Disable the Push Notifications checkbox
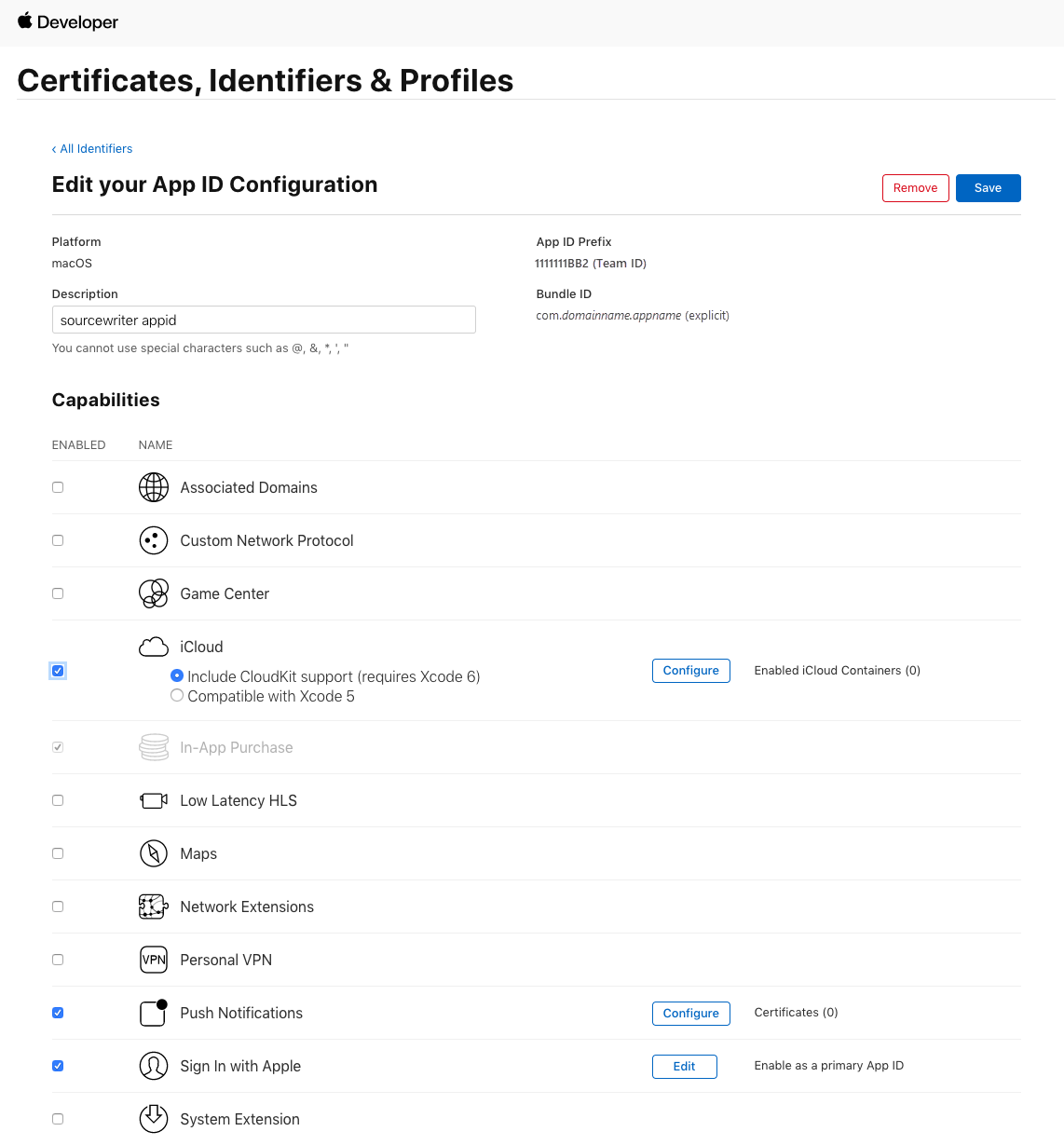Viewport: 1064px width, 1145px height. click(58, 1013)
